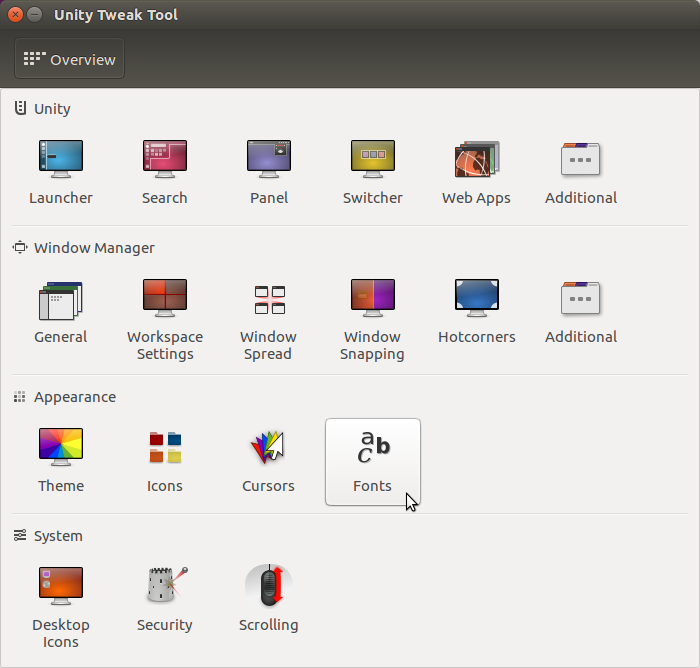Image resolution: width=700 pixels, height=668 pixels.
Task: Open the Search settings icon
Action: [x=165, y=171]
